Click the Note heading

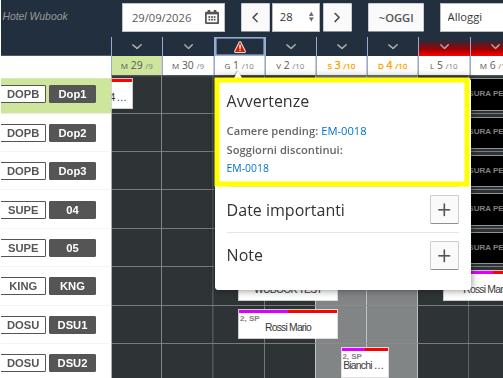tap(245, 255)
